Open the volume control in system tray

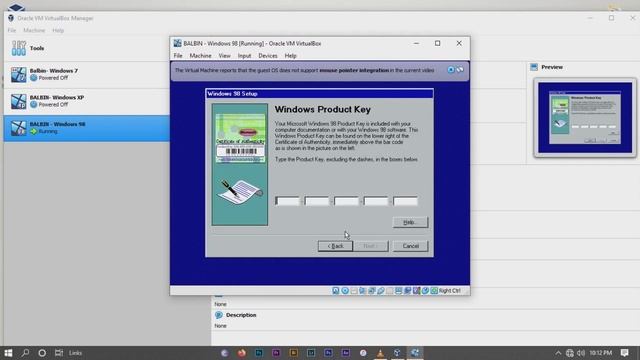click(x=581, y=353)
